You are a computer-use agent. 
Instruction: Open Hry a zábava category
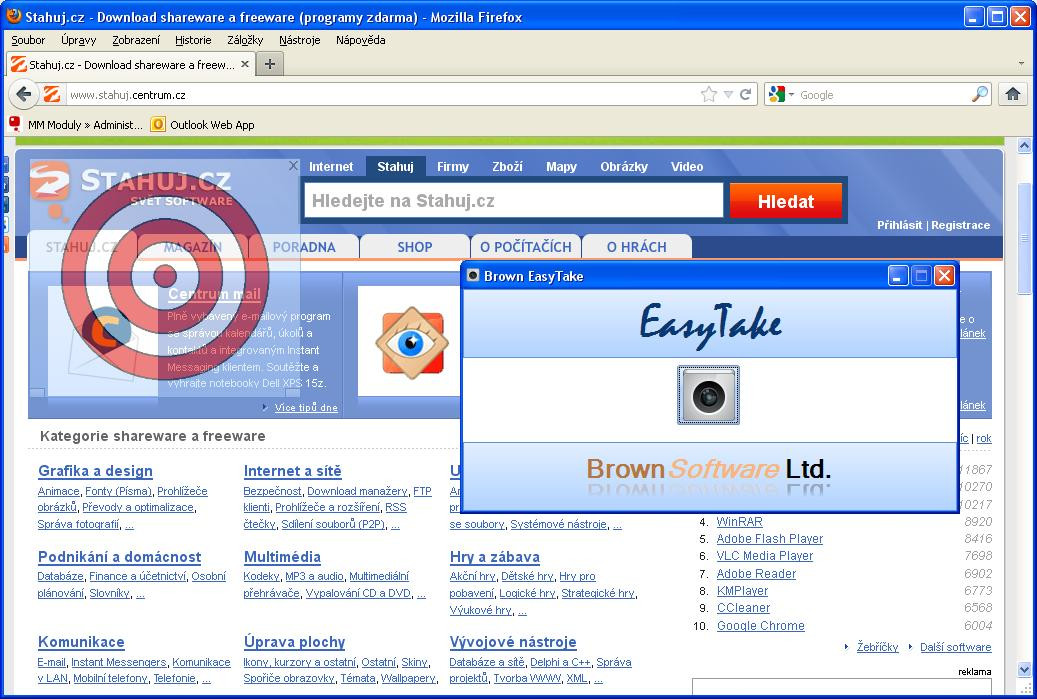pyautogui.click(x=495, y=557)
